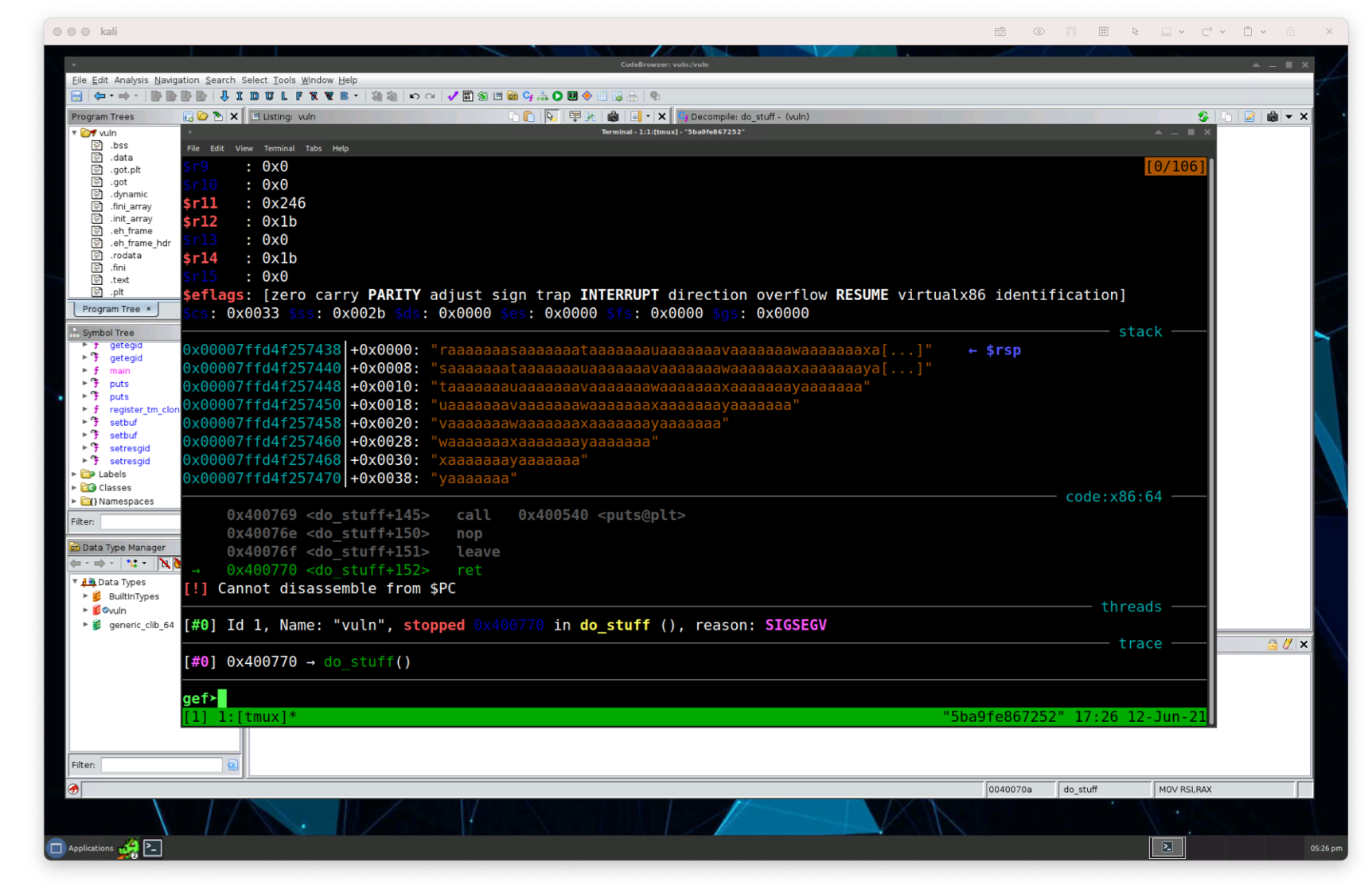Re-decompile using the green refresh icon
Viewport: 1372px width, 890px height.
tap(1202, 116)
